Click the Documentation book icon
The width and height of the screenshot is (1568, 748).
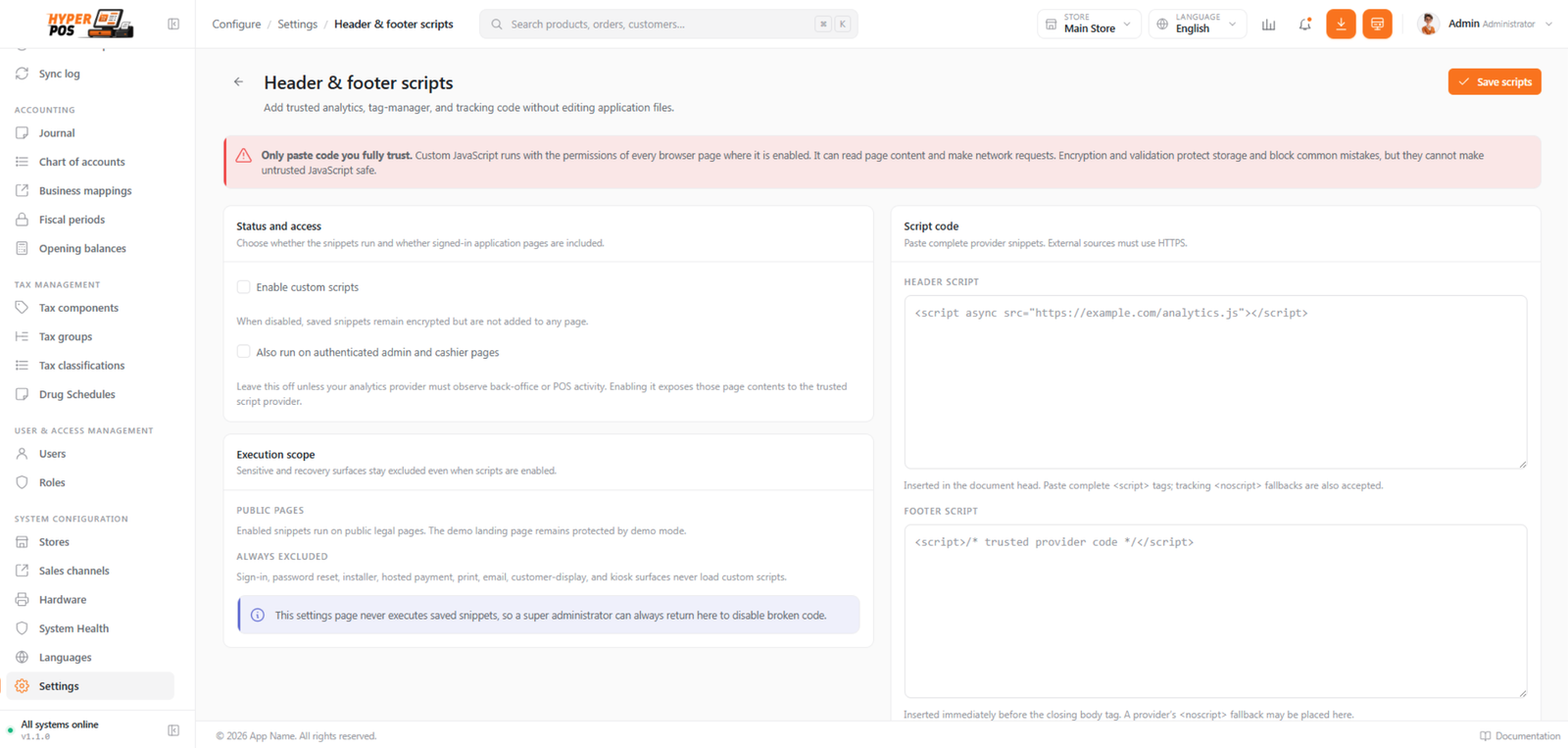1485,736
